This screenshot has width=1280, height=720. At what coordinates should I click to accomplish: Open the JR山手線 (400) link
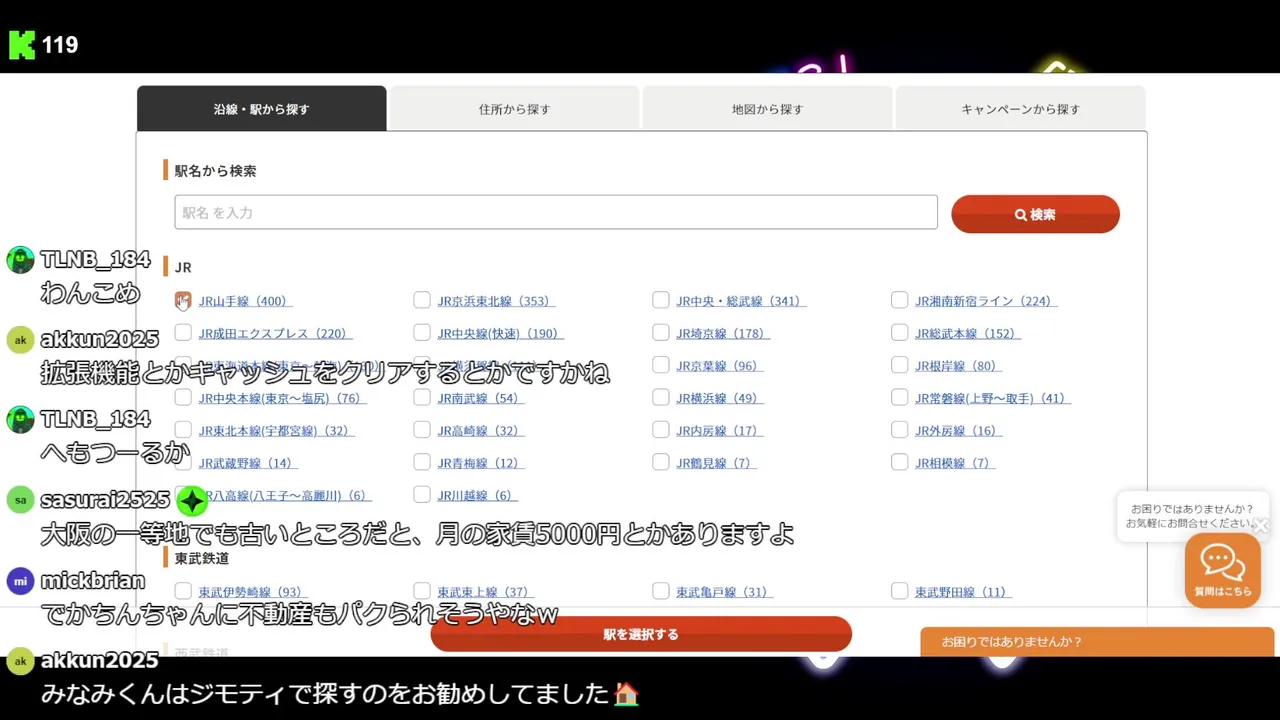tap(245, 301)
